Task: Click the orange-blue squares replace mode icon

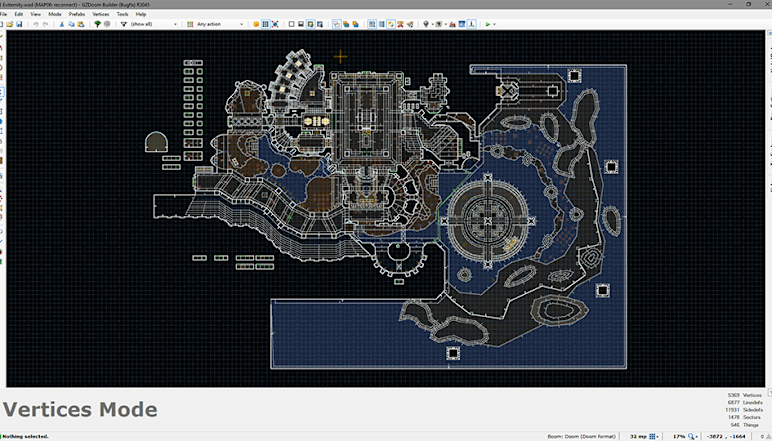Action: coord(355,24)
